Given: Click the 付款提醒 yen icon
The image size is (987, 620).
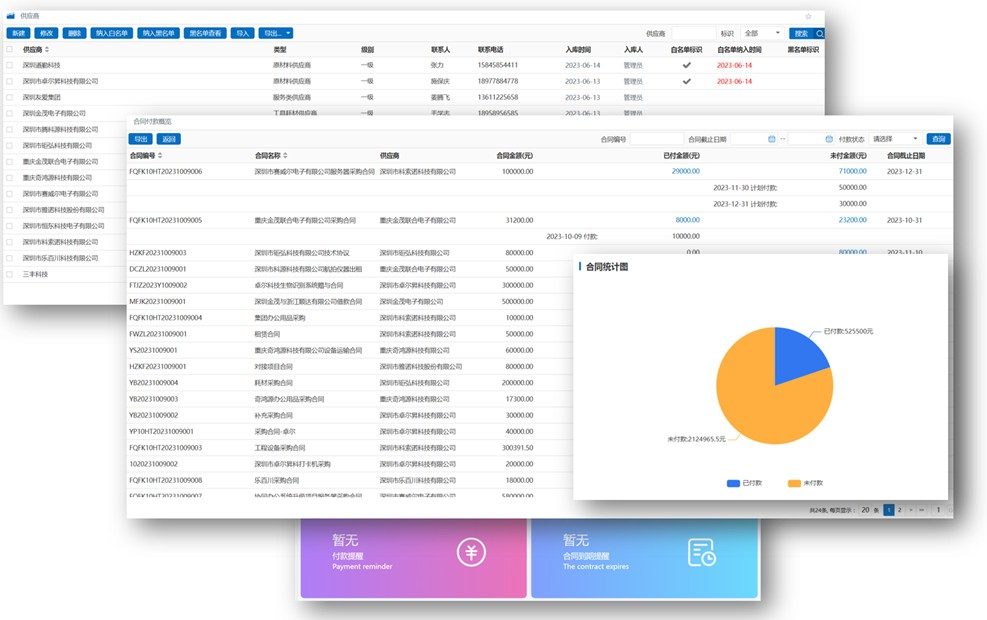Looking at the screenshot, I should point(471,552).
